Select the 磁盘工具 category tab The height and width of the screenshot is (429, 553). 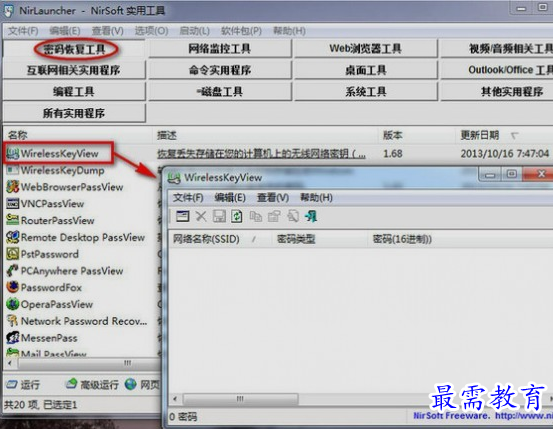[x=220, y=92]
